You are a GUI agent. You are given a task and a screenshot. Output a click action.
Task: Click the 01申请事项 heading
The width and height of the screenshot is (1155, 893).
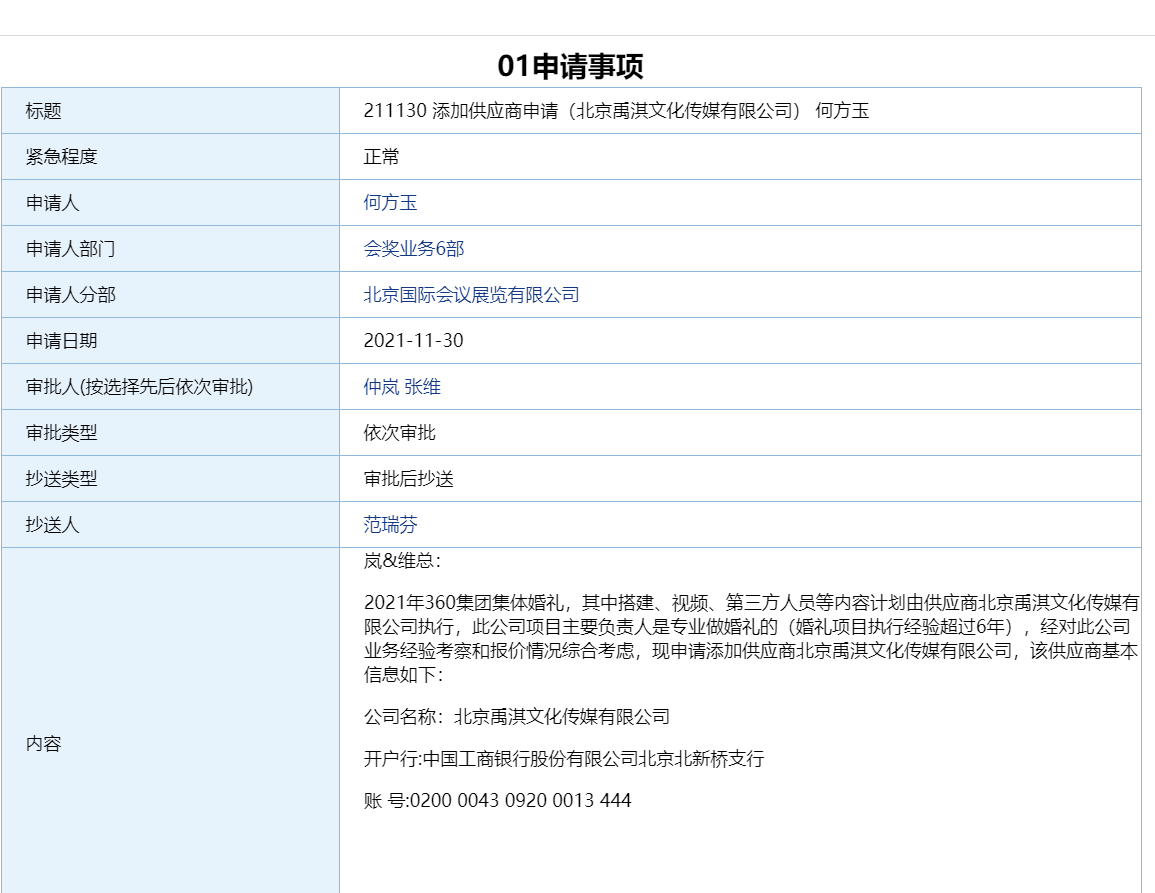pyautogui.click(x=570, y=66)
